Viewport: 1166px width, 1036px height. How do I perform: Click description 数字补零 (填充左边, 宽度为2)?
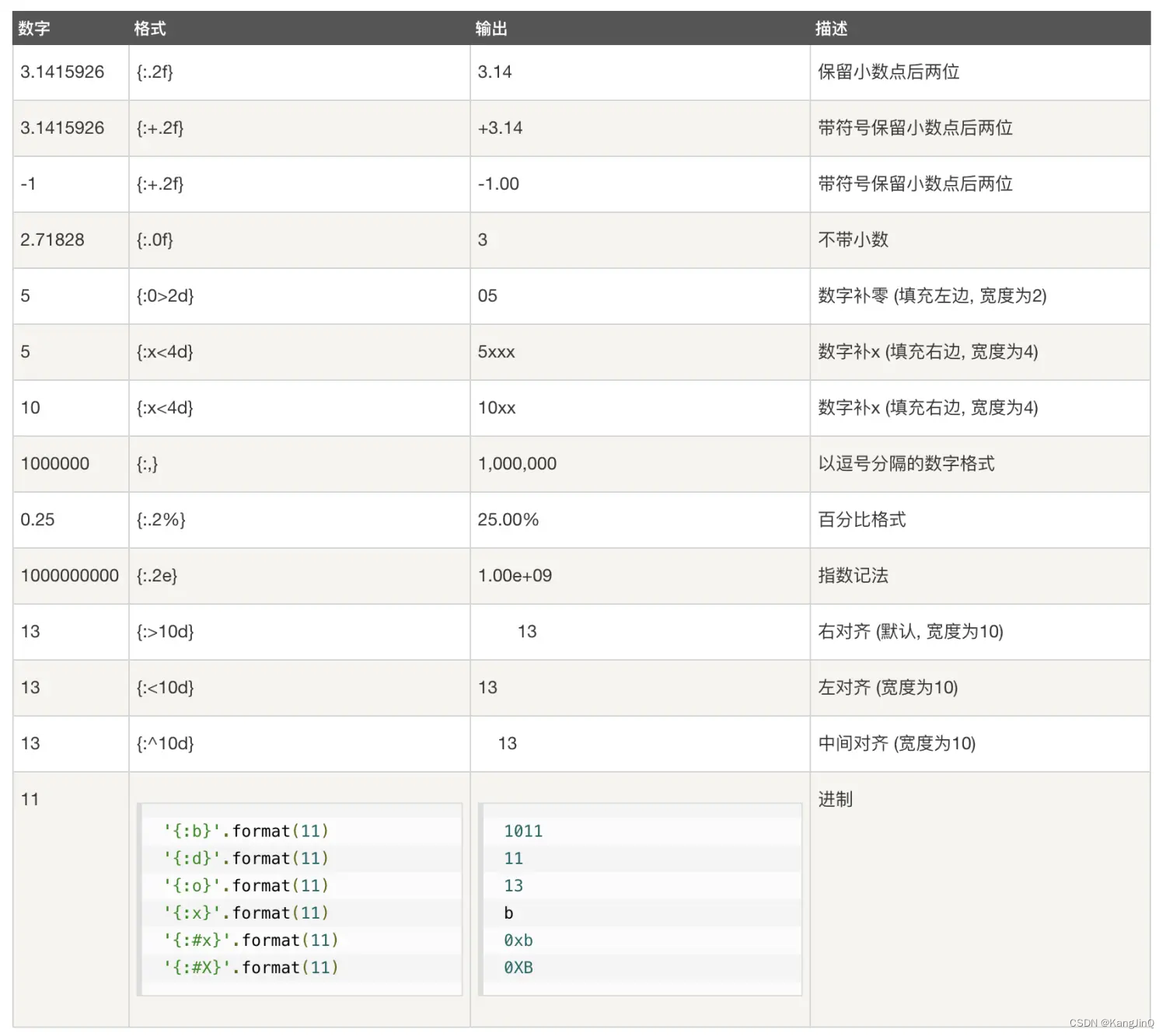pyautogui.click(x=932, y=296)
